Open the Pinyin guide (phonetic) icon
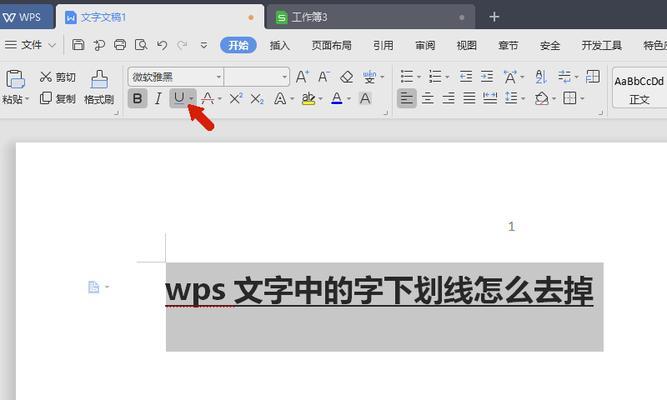The height and width of the screenshot is (400, 667). pyautogui.click(x=370, y=77)
